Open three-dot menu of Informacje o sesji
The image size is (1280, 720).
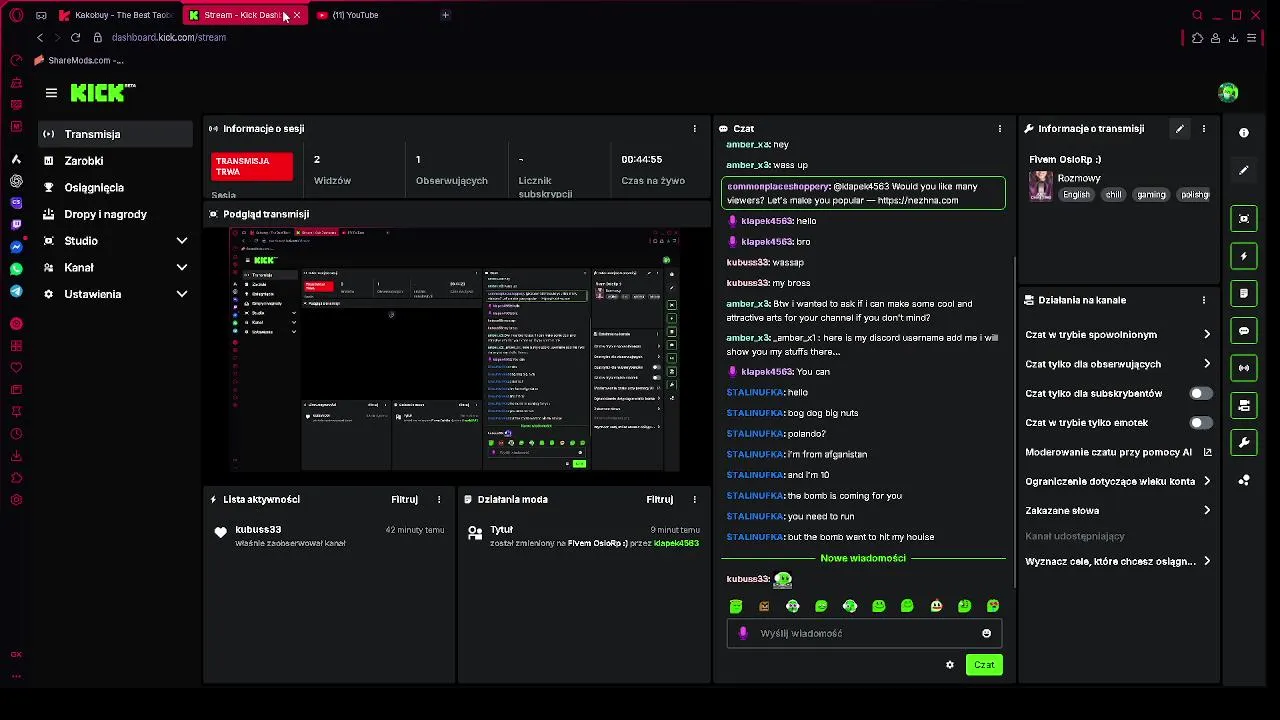point(695,129)
